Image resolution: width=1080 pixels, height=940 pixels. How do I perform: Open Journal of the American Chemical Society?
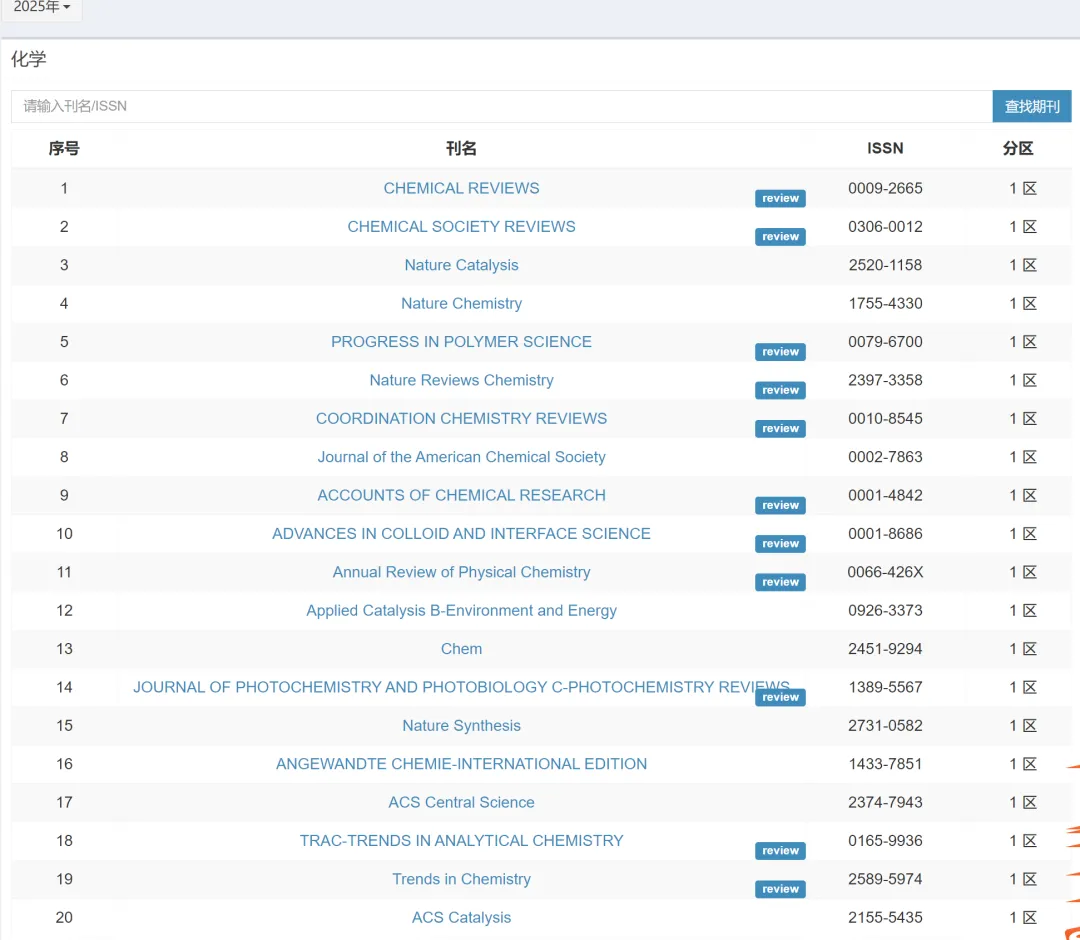[x=461, y=457]
